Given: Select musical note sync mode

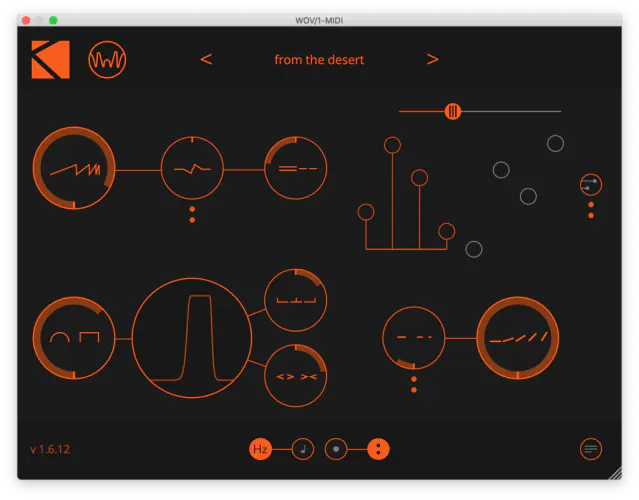Looking at the screenshot, I should pos(303,449).
